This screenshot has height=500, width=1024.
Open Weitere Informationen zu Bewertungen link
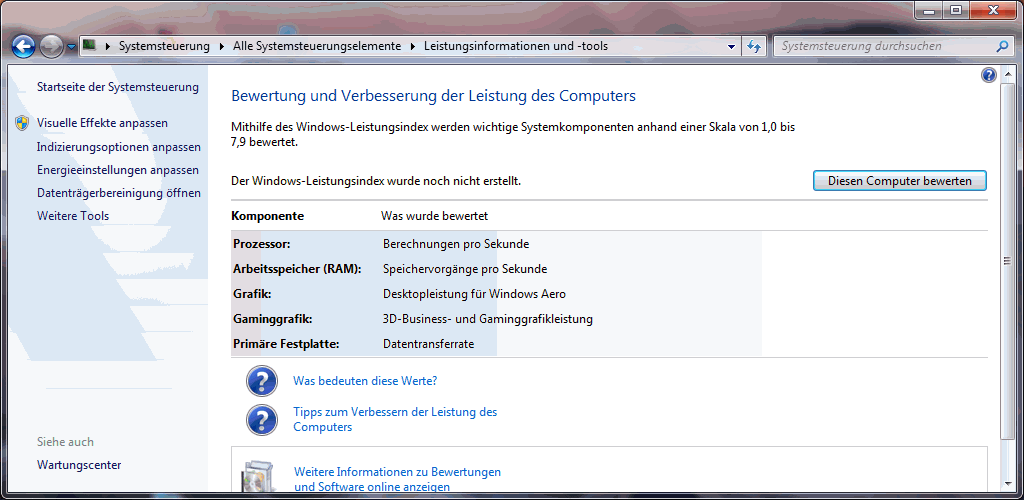[398, 479]
